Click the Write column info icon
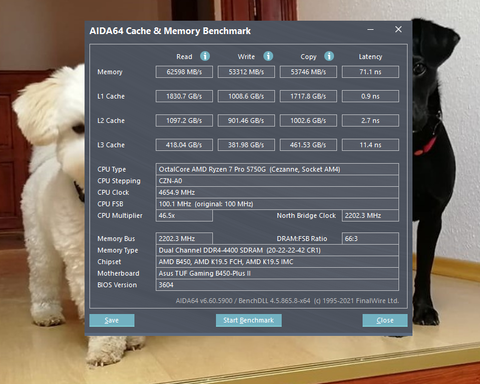Viewport: 480px width, 384px height. 268,56
